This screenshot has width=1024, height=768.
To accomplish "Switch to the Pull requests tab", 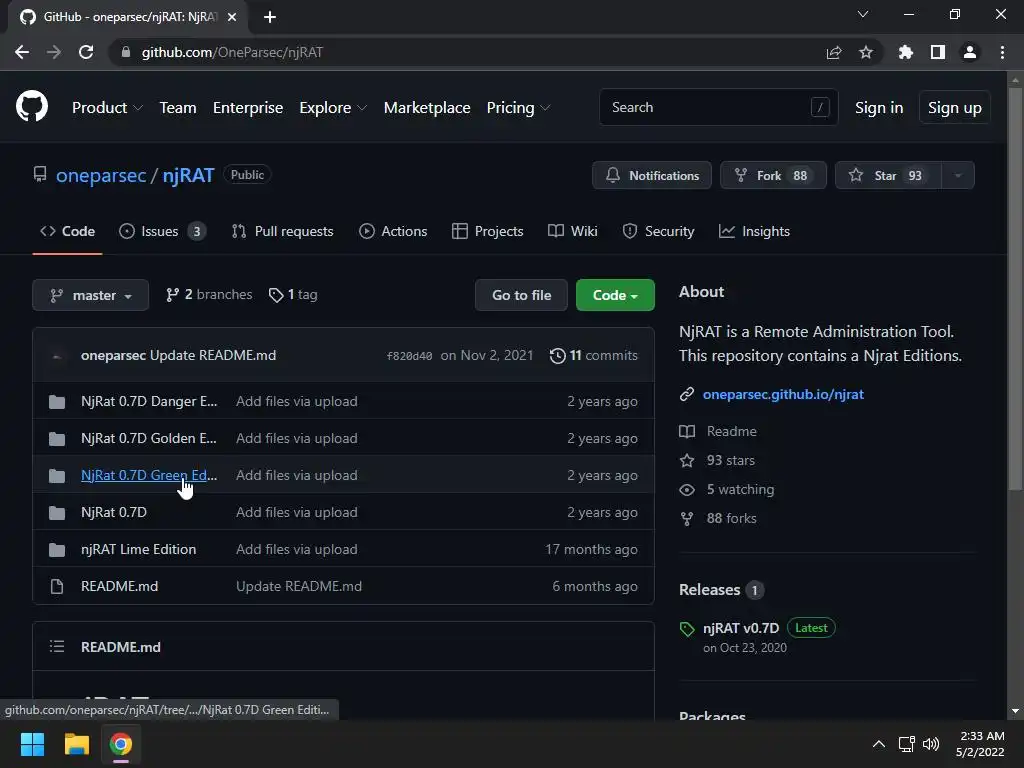I will pyautogui.click(x=282, y=231).
